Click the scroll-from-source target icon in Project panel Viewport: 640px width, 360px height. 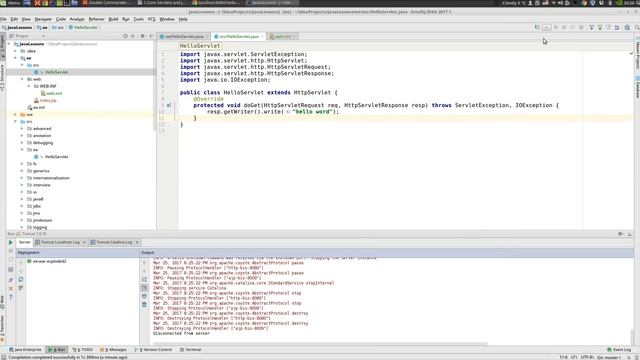coord(125,36)
